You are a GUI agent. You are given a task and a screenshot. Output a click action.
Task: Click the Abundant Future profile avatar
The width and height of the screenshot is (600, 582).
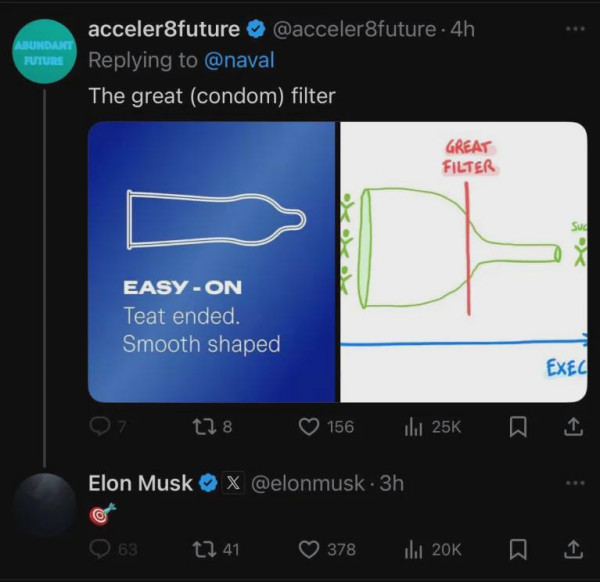pos(39,53)
